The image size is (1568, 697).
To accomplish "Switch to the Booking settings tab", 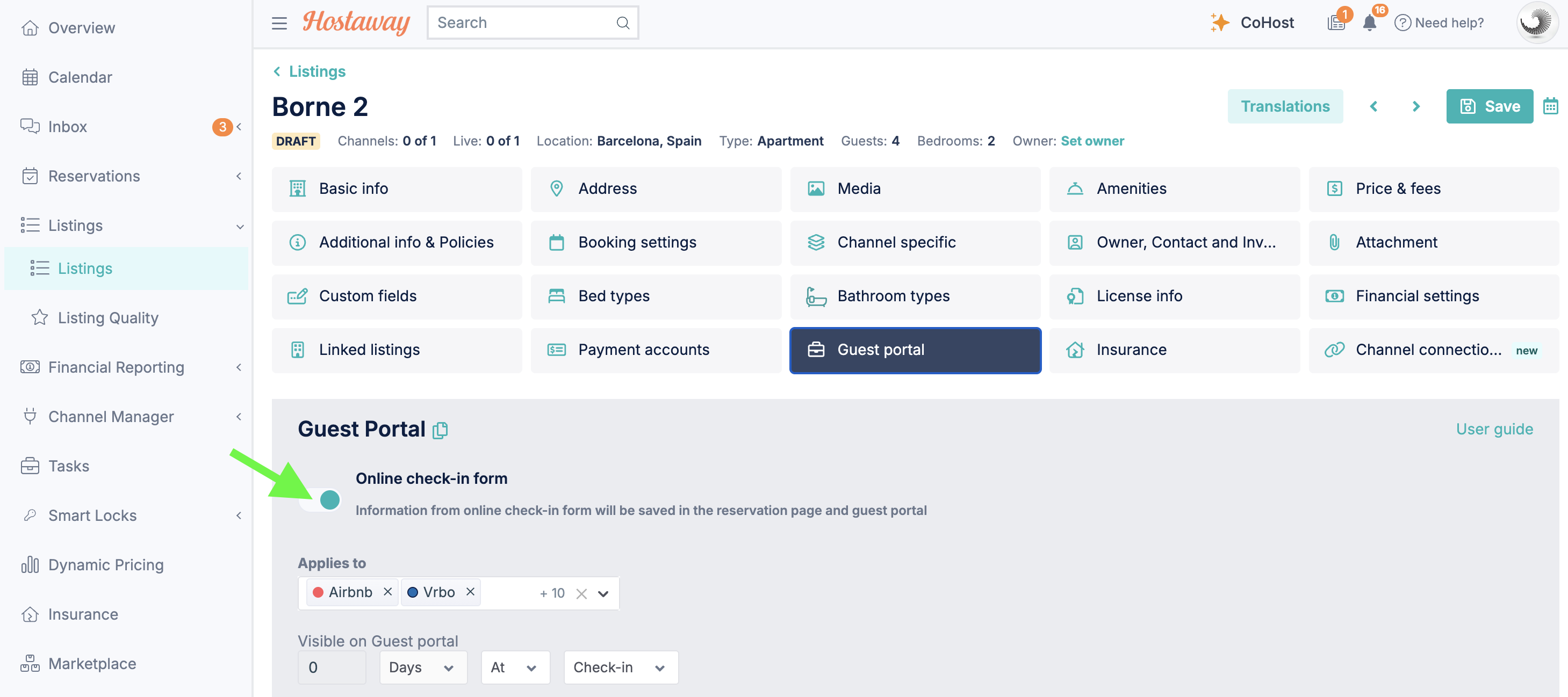I will click(655, 242).
